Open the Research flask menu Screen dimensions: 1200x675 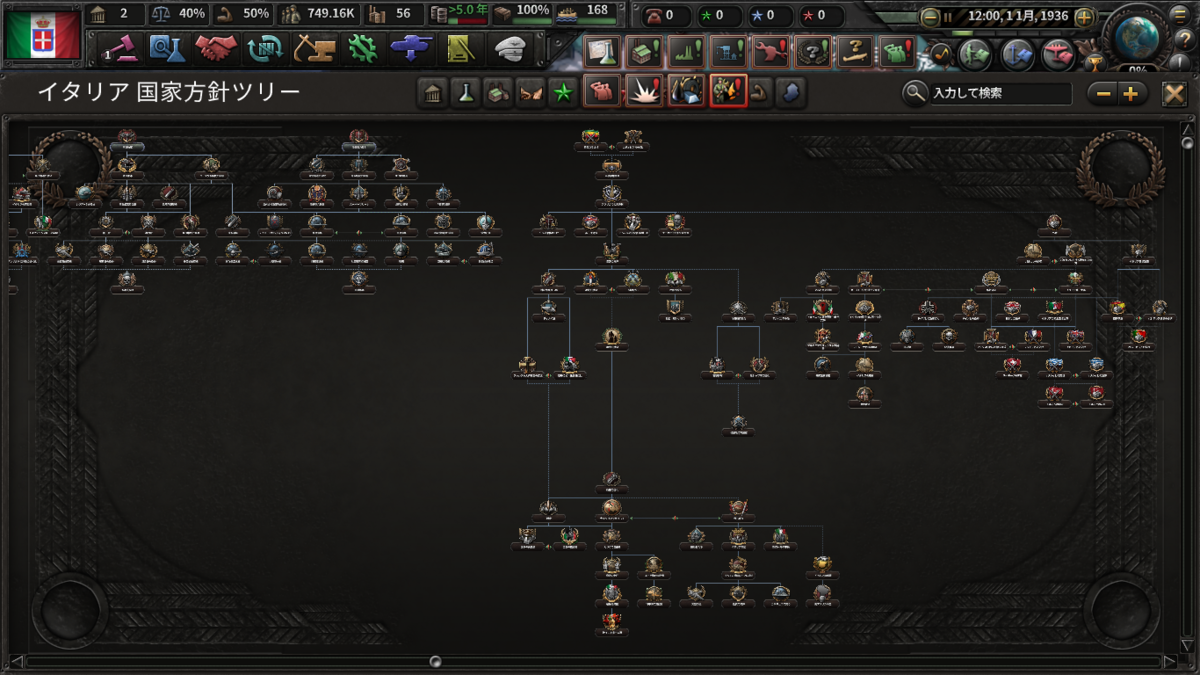tap(167, 47)
